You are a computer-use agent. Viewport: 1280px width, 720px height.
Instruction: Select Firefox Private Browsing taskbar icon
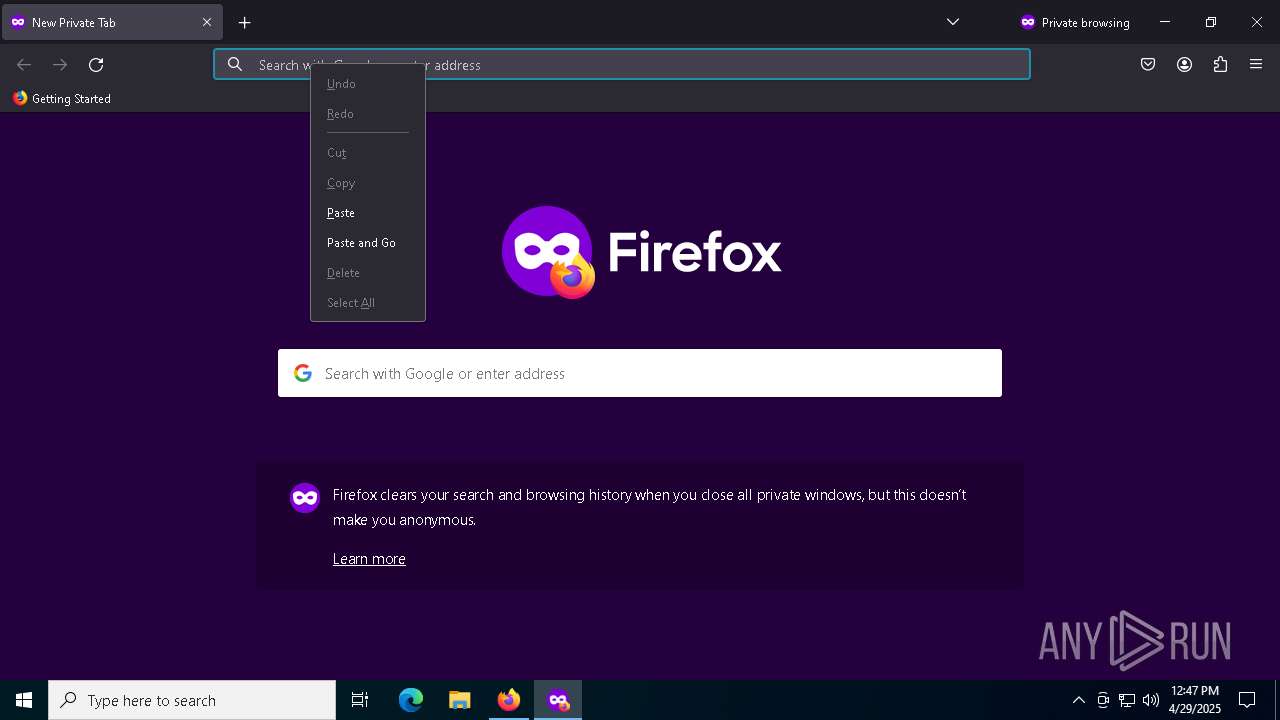tap(558, 700)
